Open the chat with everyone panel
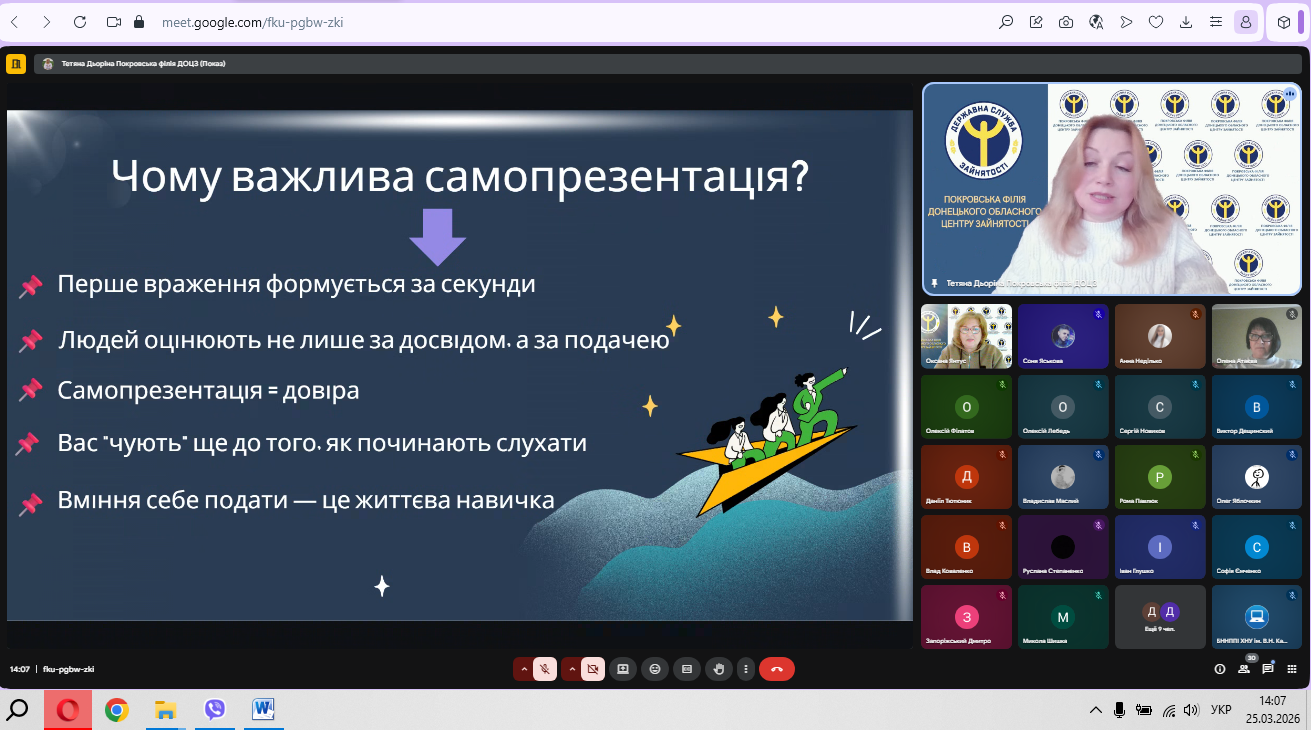 click(x=1268, y=669)
